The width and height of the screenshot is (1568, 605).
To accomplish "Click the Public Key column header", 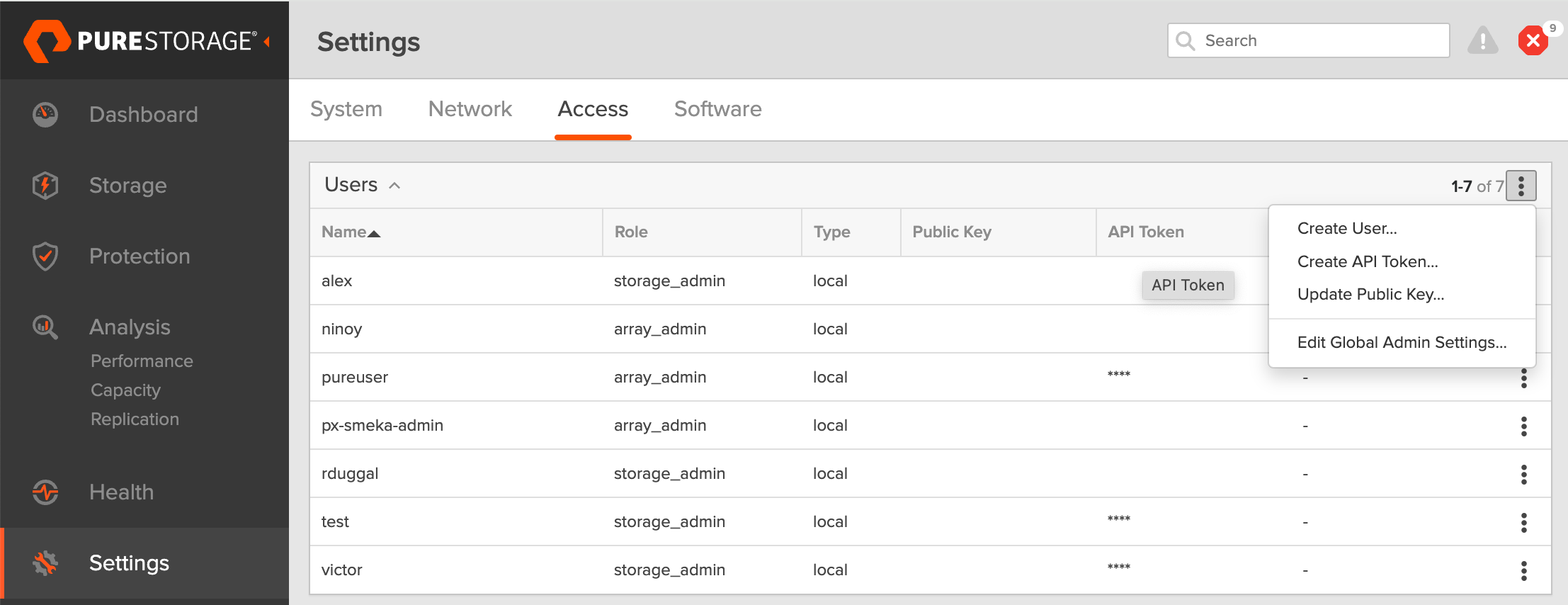I will pyautogui.click(x=952, y=232).
